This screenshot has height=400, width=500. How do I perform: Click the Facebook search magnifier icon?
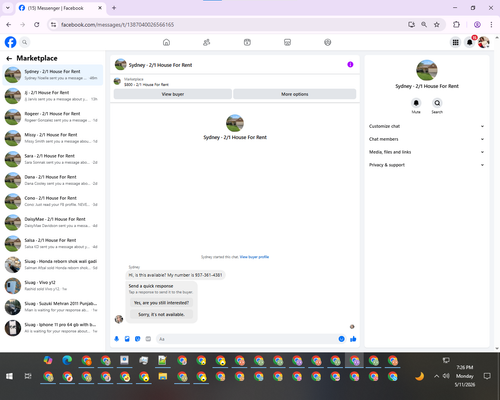point(24,42)
